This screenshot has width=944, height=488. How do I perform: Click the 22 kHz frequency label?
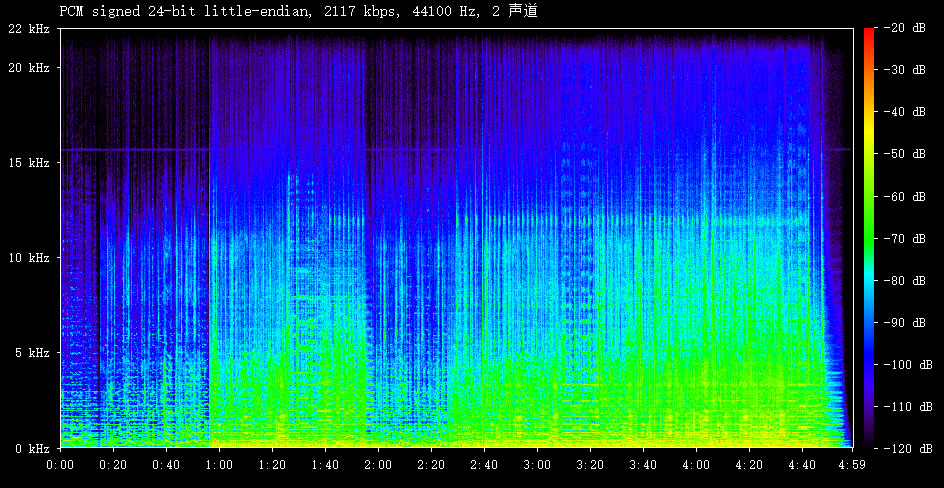coord(28,29)
